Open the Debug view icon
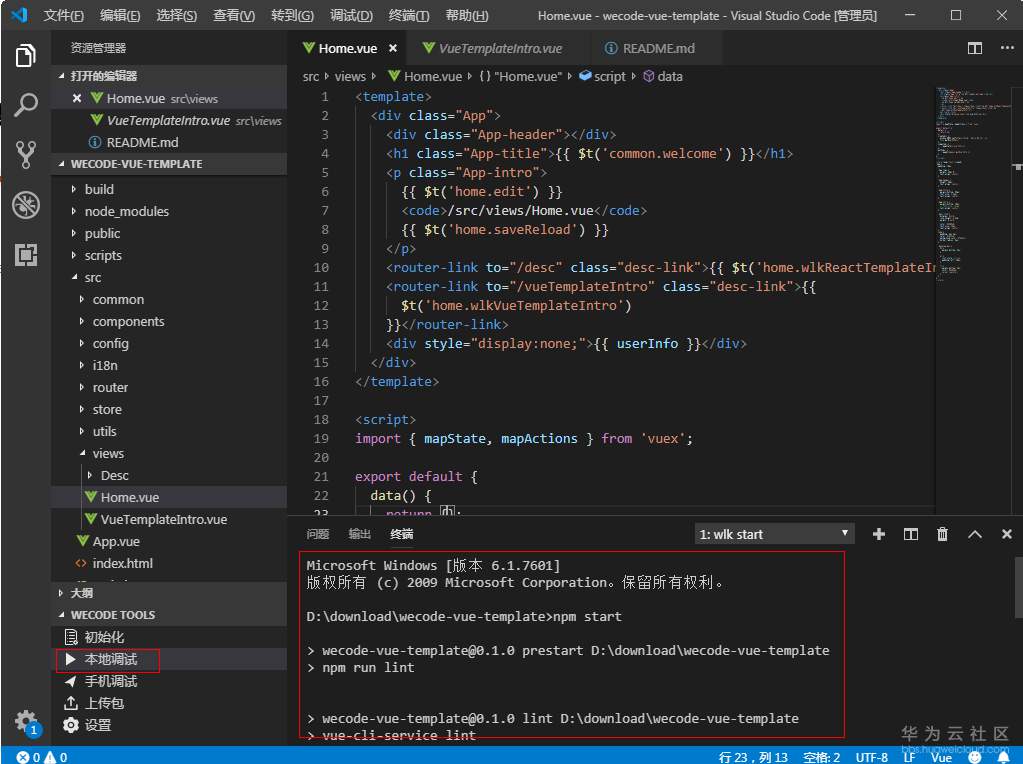1023x764 pixels. point(26,205)
